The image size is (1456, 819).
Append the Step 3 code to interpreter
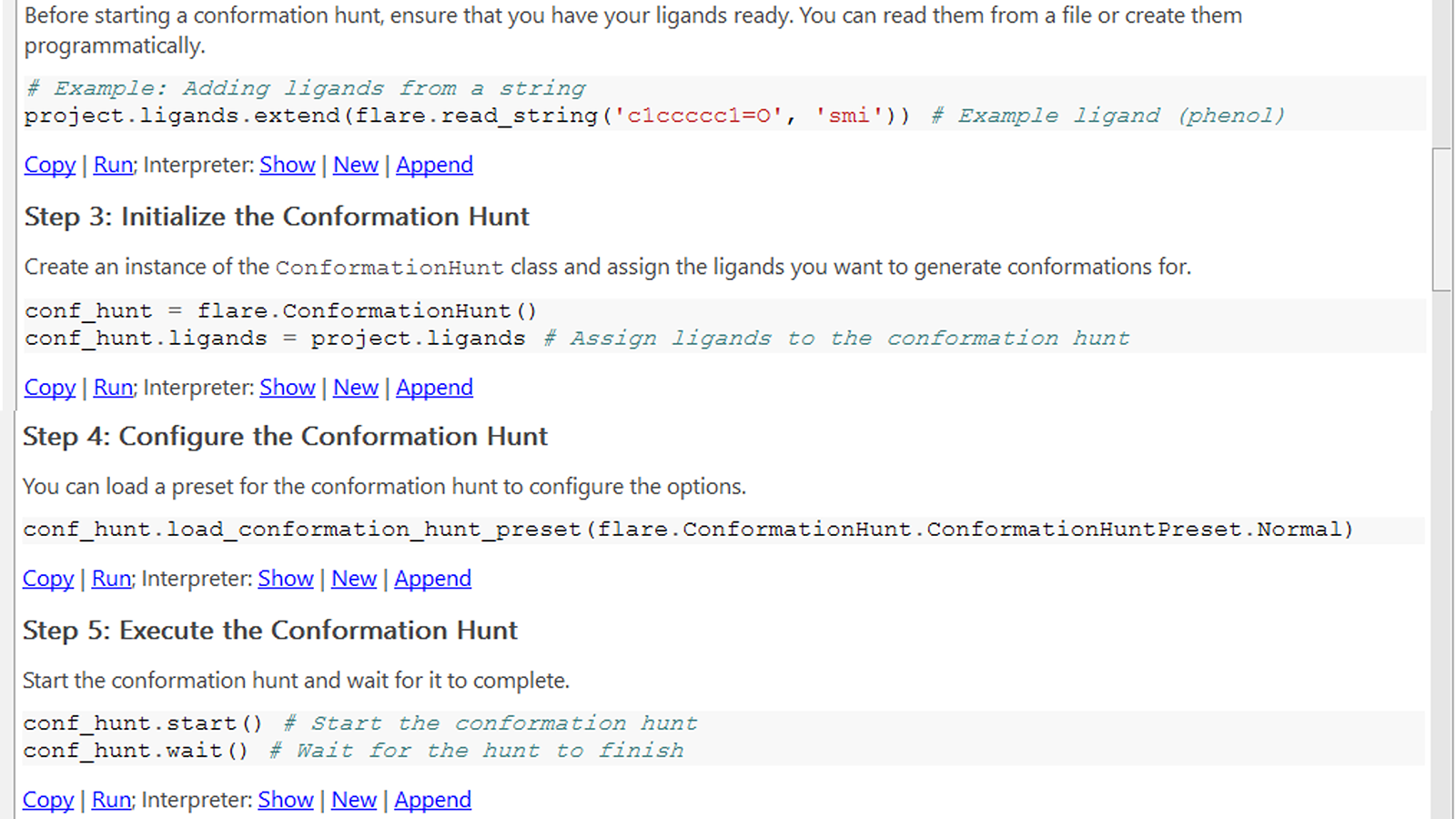point(434,388)
